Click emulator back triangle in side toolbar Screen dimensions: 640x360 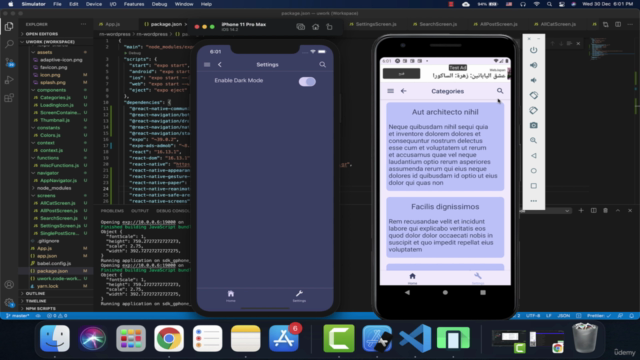coord(533,156)
